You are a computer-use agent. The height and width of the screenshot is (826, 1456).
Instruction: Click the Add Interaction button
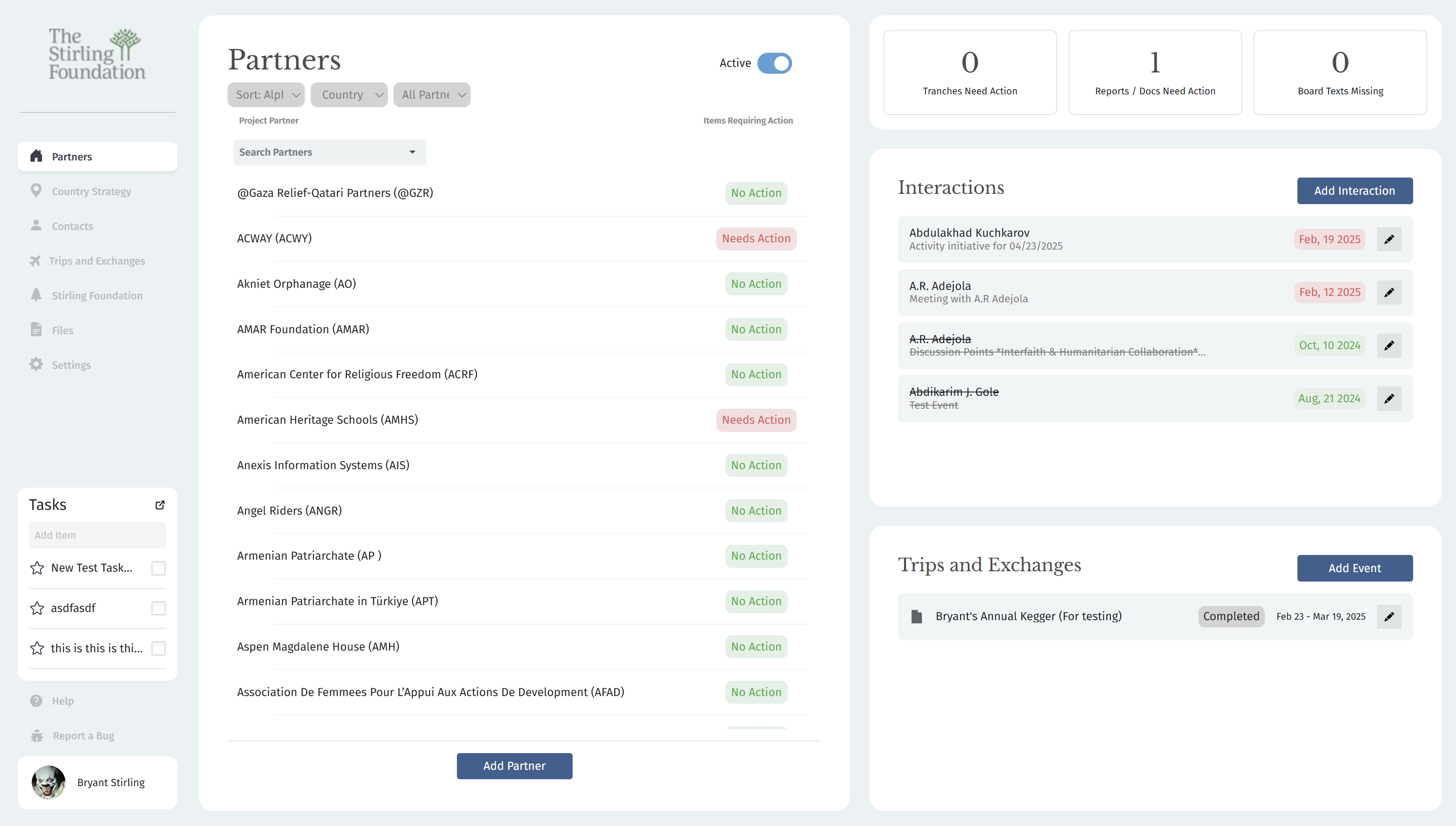[1354, 190]
